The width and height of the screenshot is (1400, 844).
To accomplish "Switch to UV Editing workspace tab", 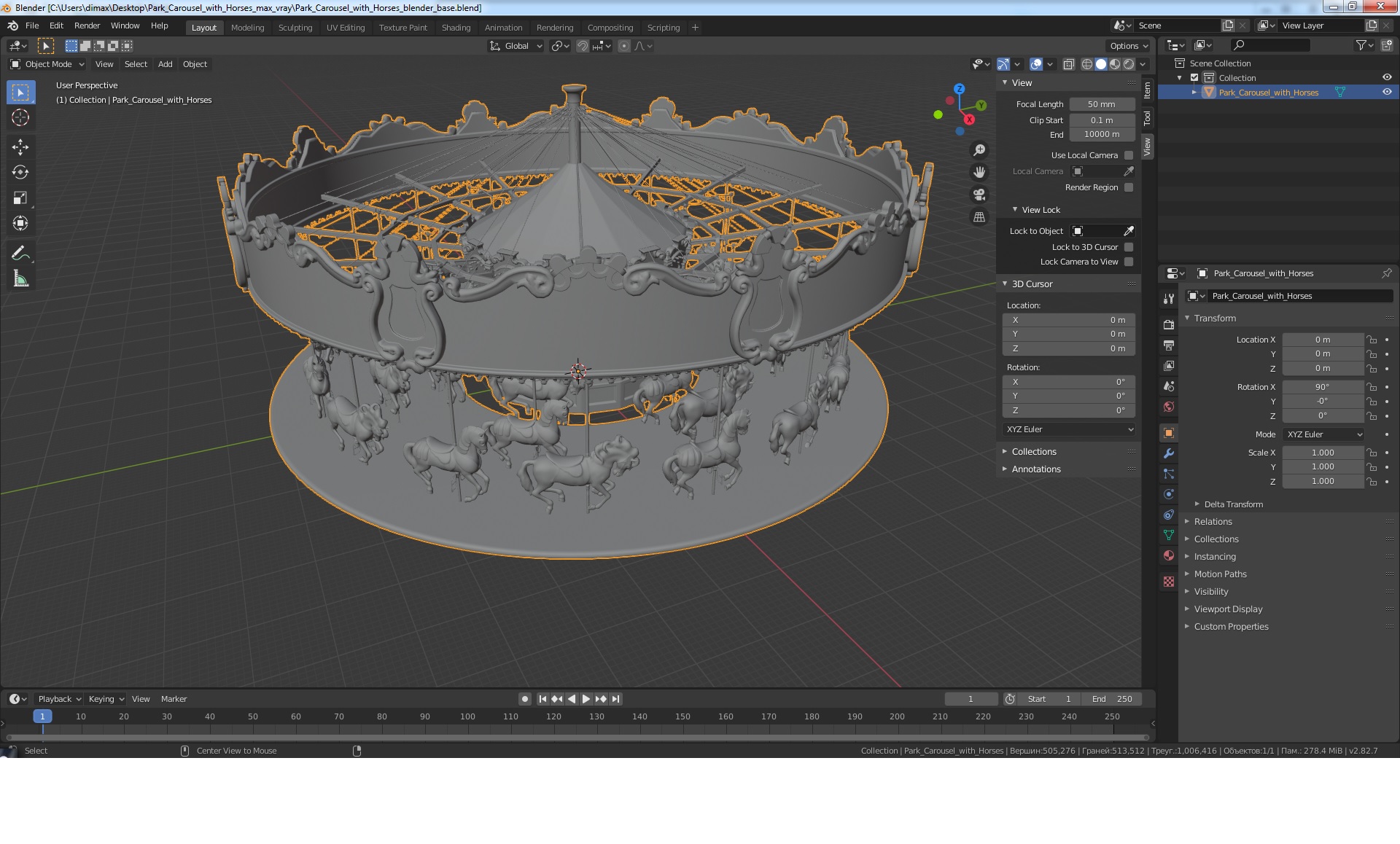I will 346,28.
